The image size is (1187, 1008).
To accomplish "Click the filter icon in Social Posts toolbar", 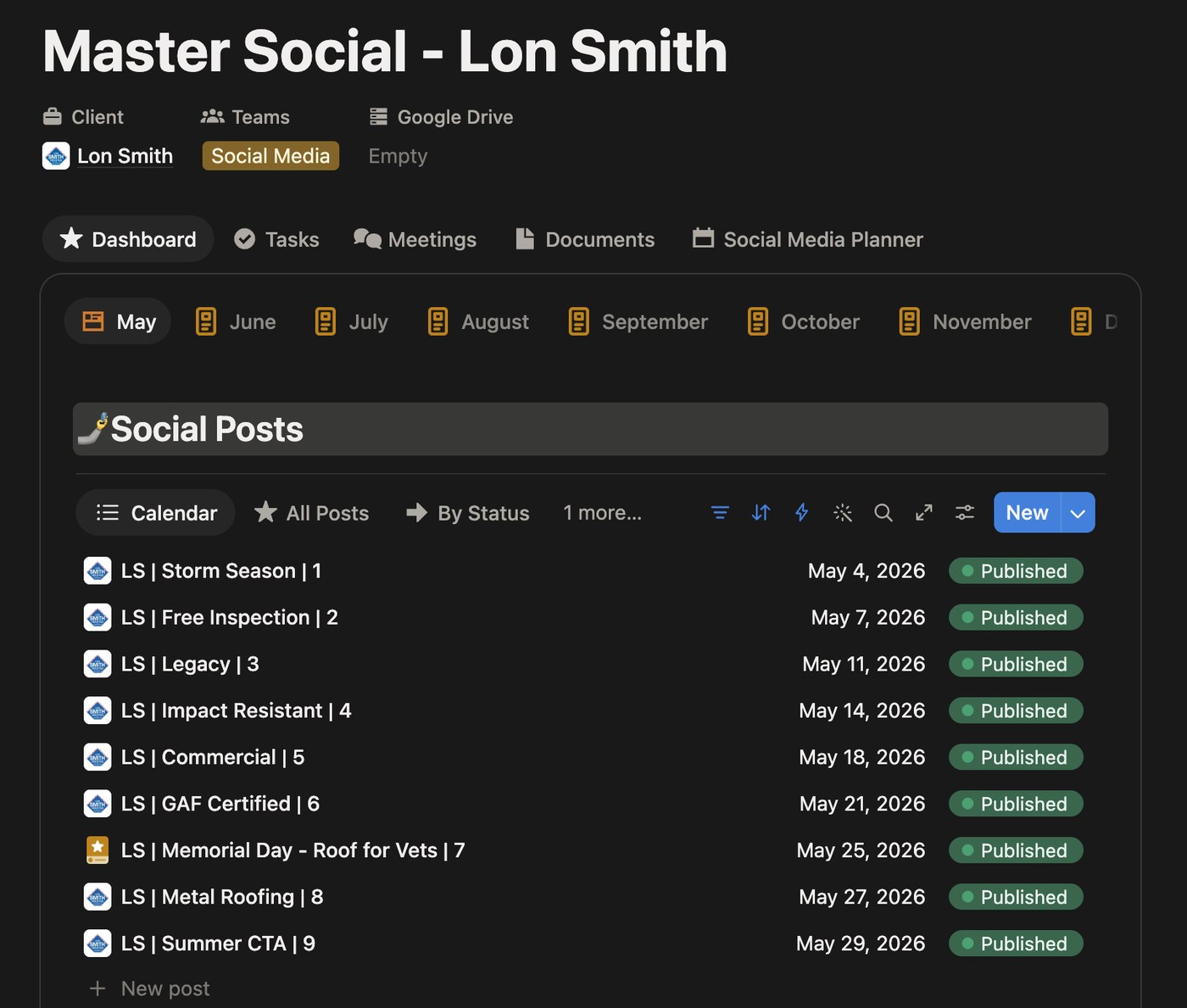I will pyautogui.click(x=720, y=513).
